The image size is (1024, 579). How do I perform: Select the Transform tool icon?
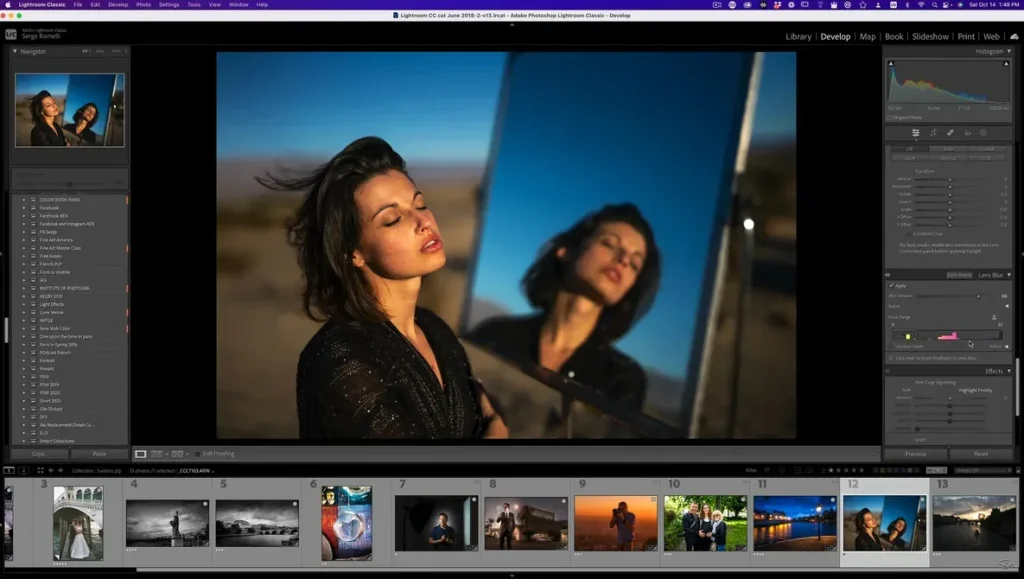click(x=915, y=132)
